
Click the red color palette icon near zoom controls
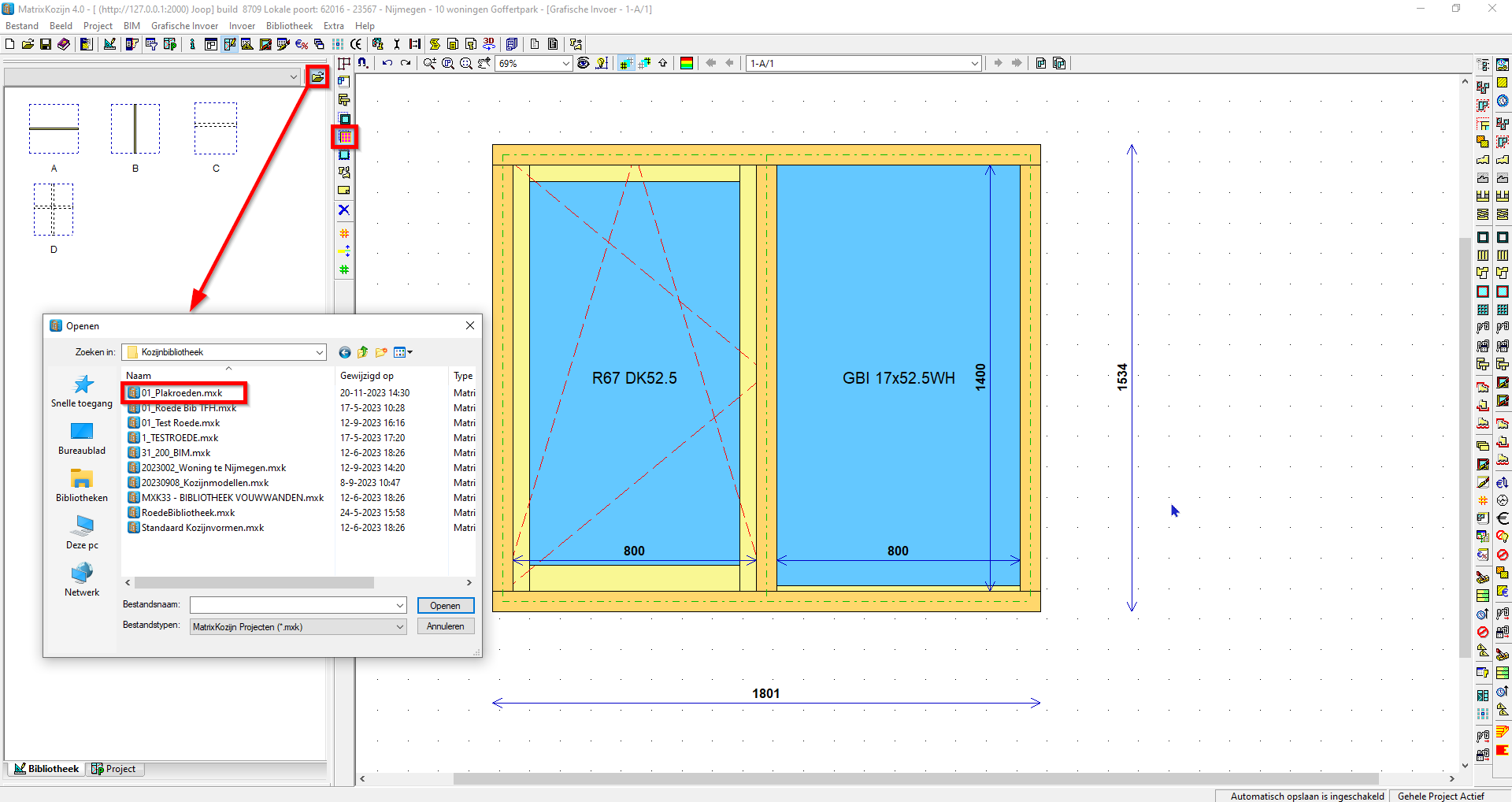pos(687,63)
